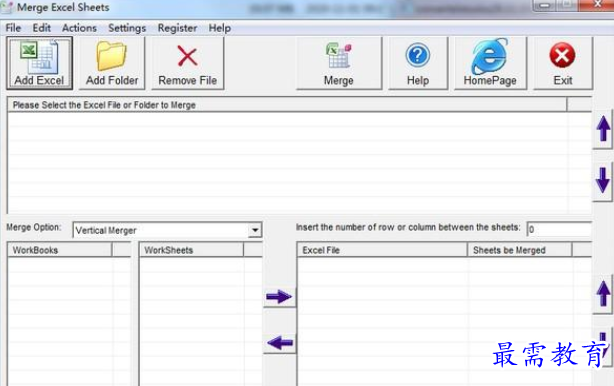
Task: Click the WorkBooks column header
Action: pos(60,250)
